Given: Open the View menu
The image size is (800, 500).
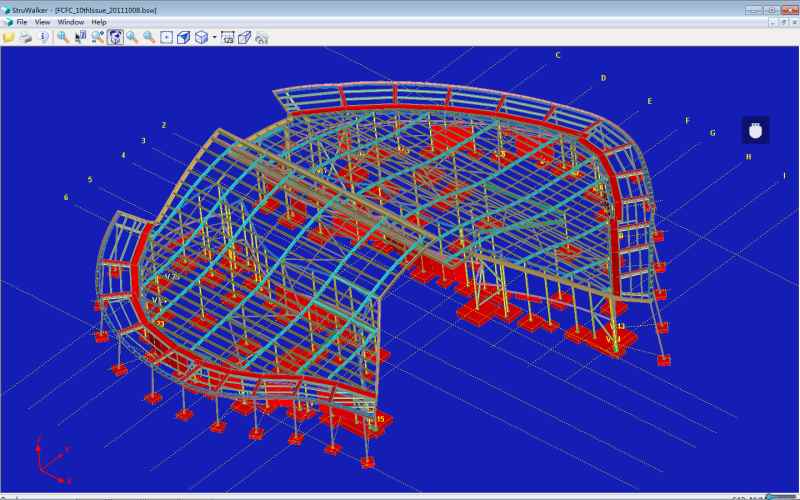Looking at the screenshot, I should 42,22.
